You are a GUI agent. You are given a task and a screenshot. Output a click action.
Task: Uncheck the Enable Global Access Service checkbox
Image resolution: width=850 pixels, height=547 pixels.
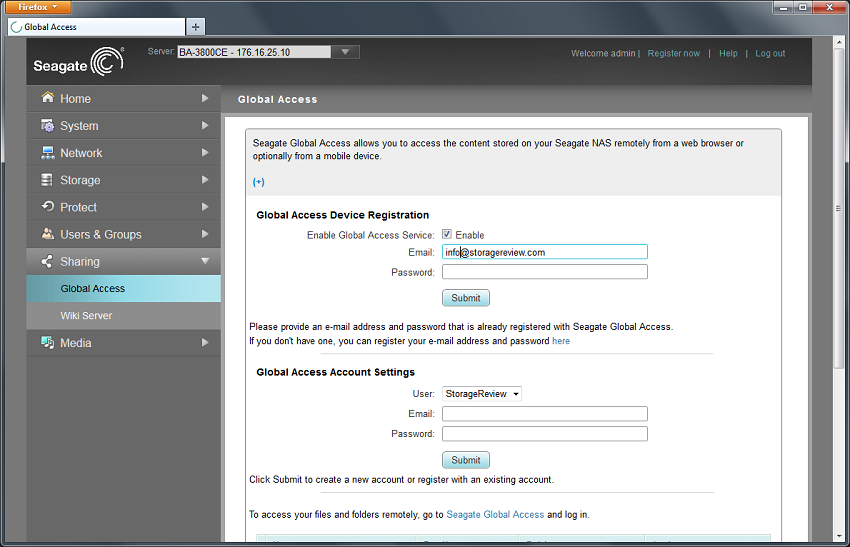(447, 234)
